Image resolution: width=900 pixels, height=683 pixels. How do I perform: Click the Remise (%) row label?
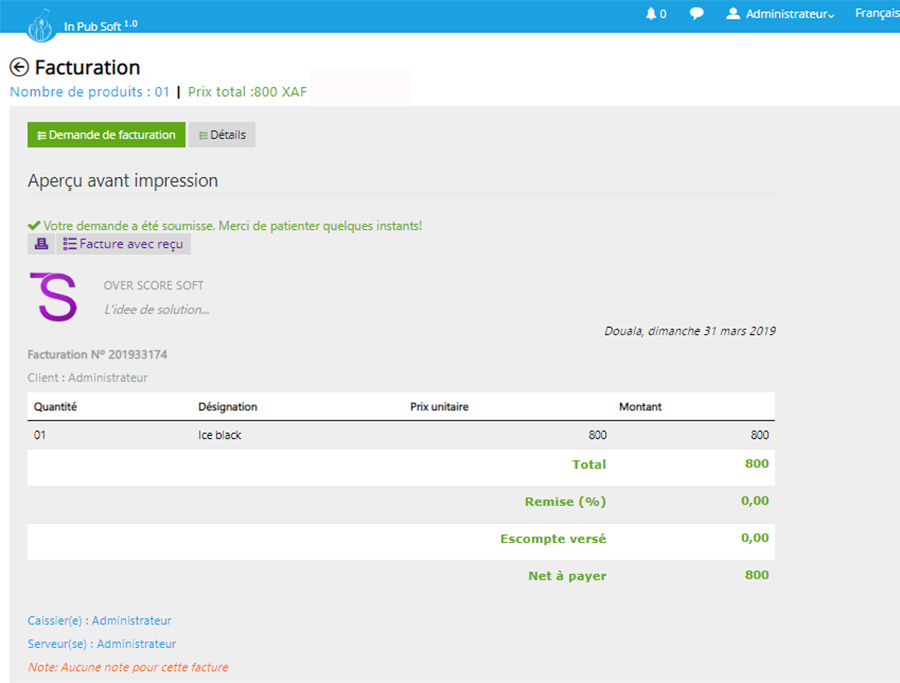(565, 502)
